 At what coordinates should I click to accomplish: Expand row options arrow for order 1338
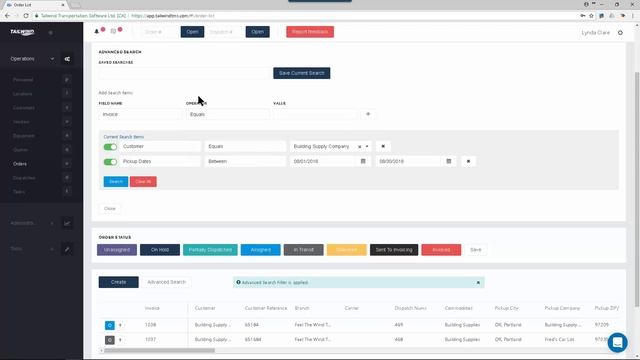[120, 325]
